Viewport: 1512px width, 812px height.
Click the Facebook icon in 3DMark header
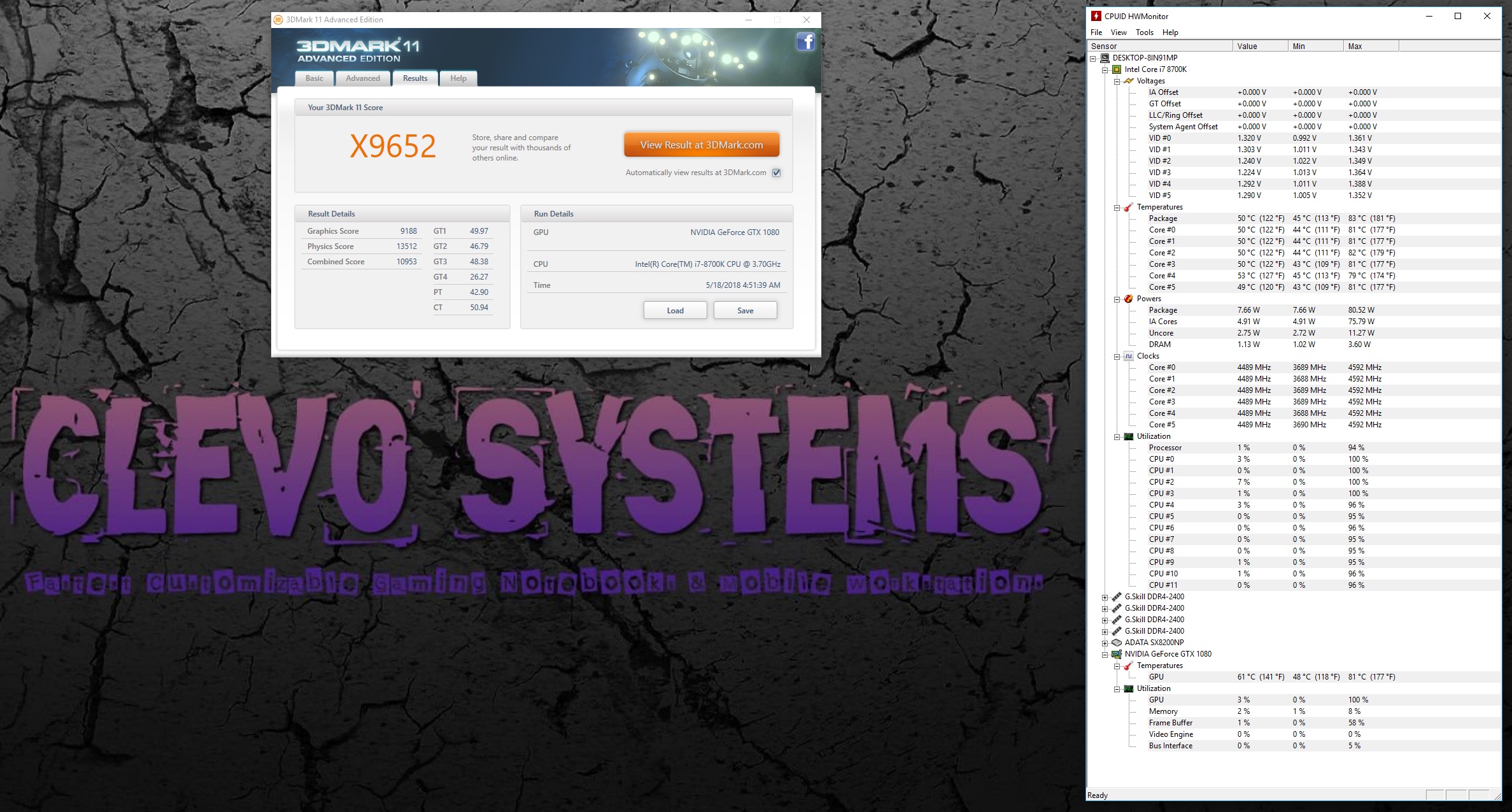(806, 42)
